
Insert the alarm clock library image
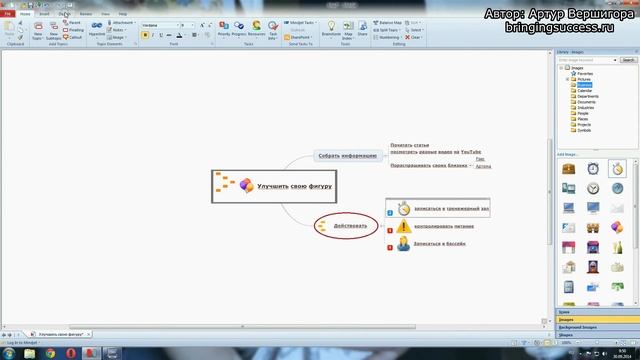coord(593,169)
